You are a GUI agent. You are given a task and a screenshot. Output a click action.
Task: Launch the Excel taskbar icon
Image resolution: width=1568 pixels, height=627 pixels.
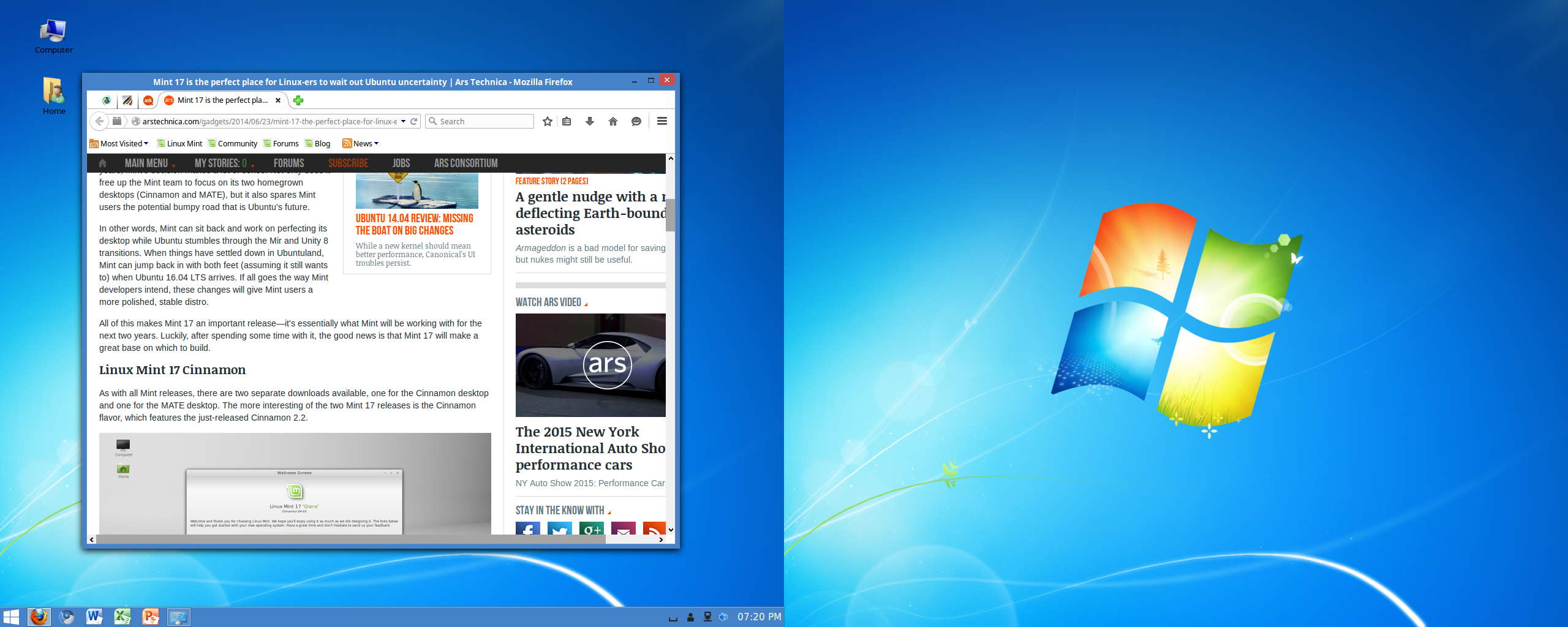pos(123,617)
